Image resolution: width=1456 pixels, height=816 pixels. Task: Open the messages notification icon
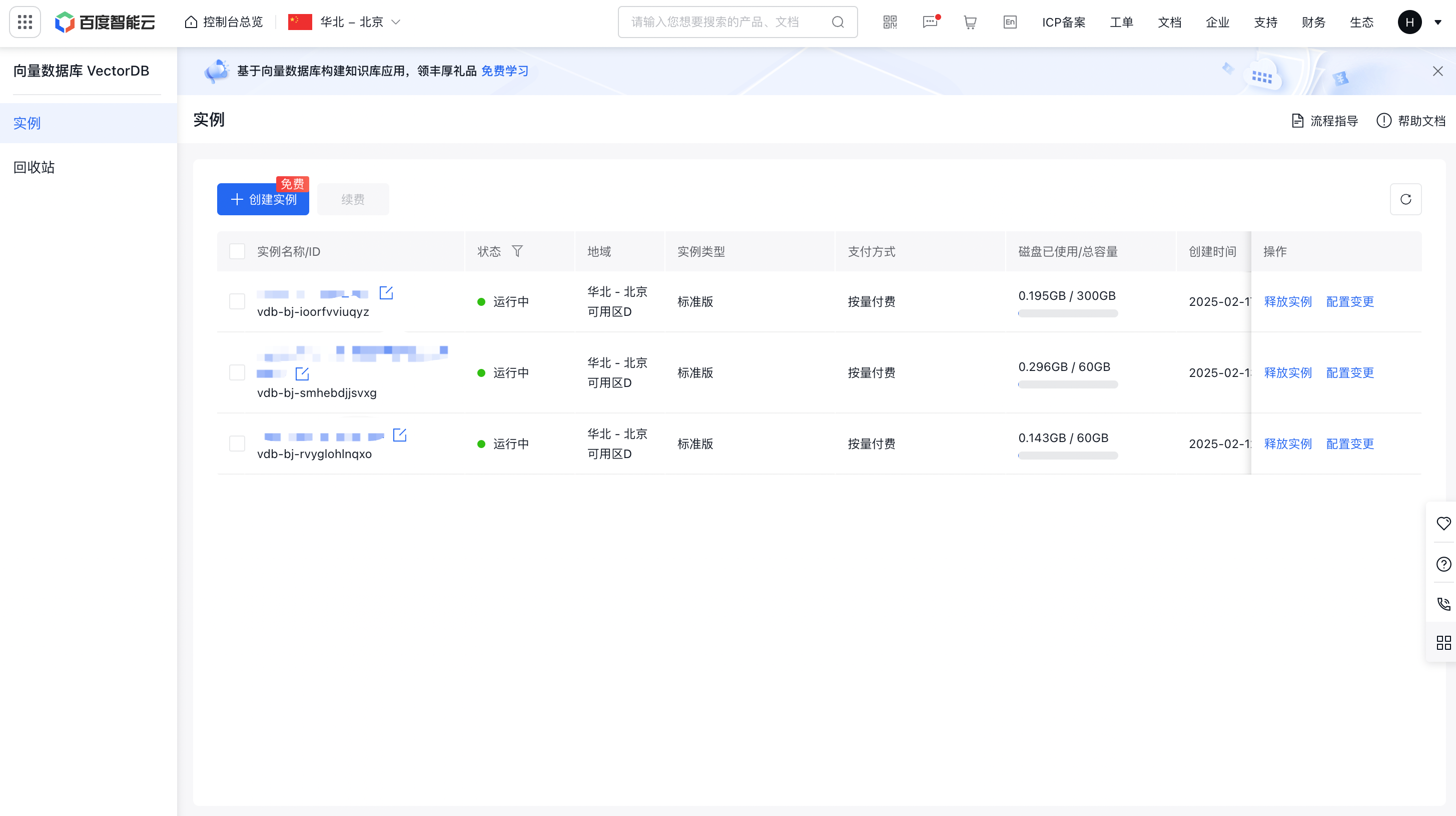pos(930,22)
